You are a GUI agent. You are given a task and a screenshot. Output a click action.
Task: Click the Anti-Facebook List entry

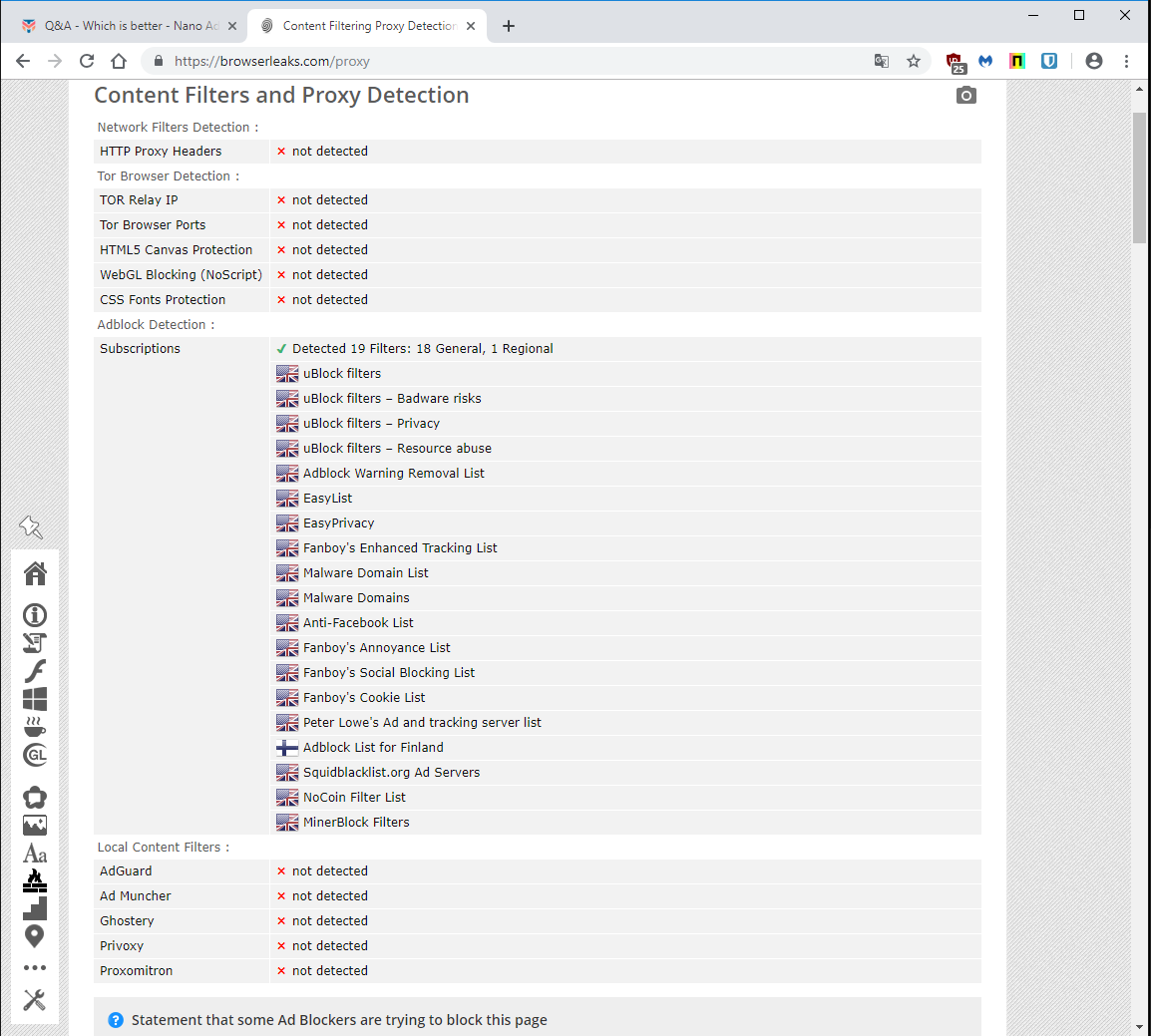click(358, 623)
